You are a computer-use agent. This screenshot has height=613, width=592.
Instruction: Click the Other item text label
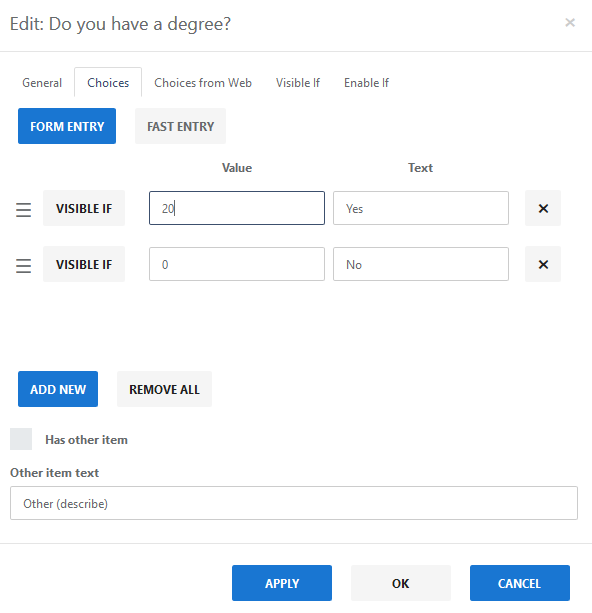pyautogui.click(x=54, y=473)
